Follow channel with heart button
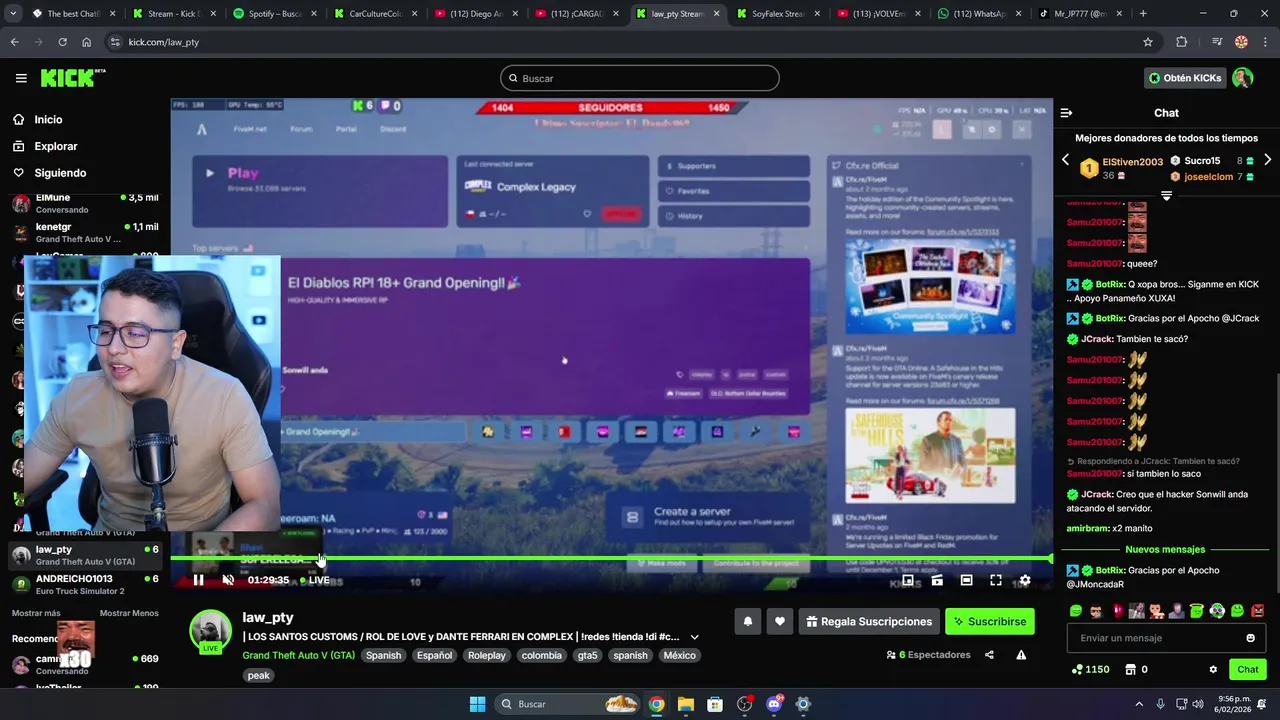The width and height of the screenshot is (1280, 720). (x=780, y=621)
